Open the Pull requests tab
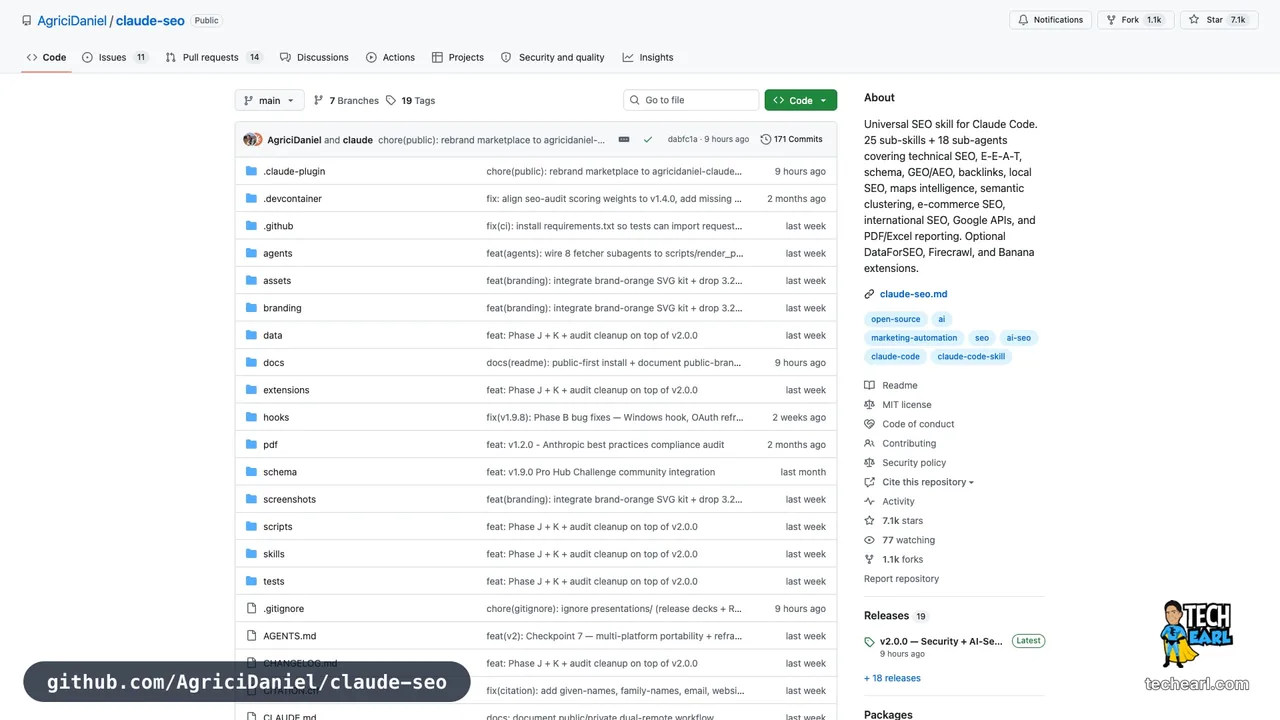The width and height of the screenshot is (1280, 720). point(214,57)
